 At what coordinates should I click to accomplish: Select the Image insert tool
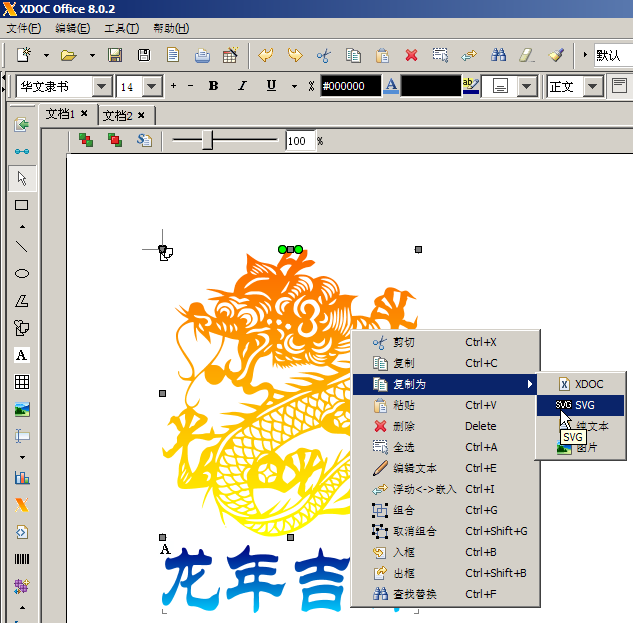[x=22, y=409]
